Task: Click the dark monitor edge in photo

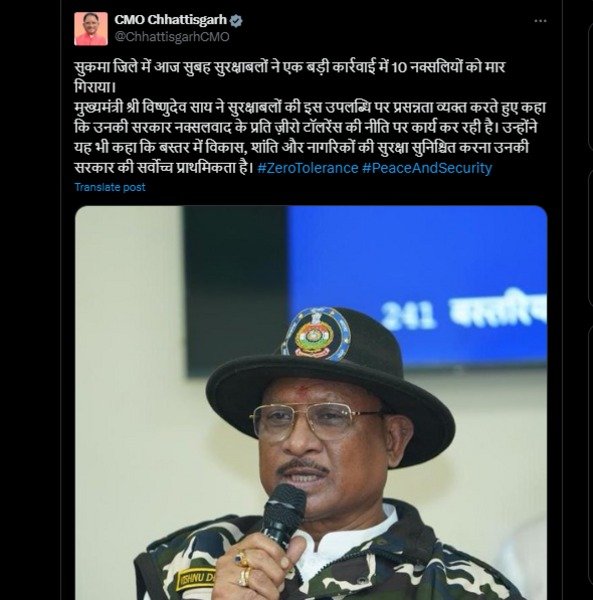Action: (x=236, y=291)
